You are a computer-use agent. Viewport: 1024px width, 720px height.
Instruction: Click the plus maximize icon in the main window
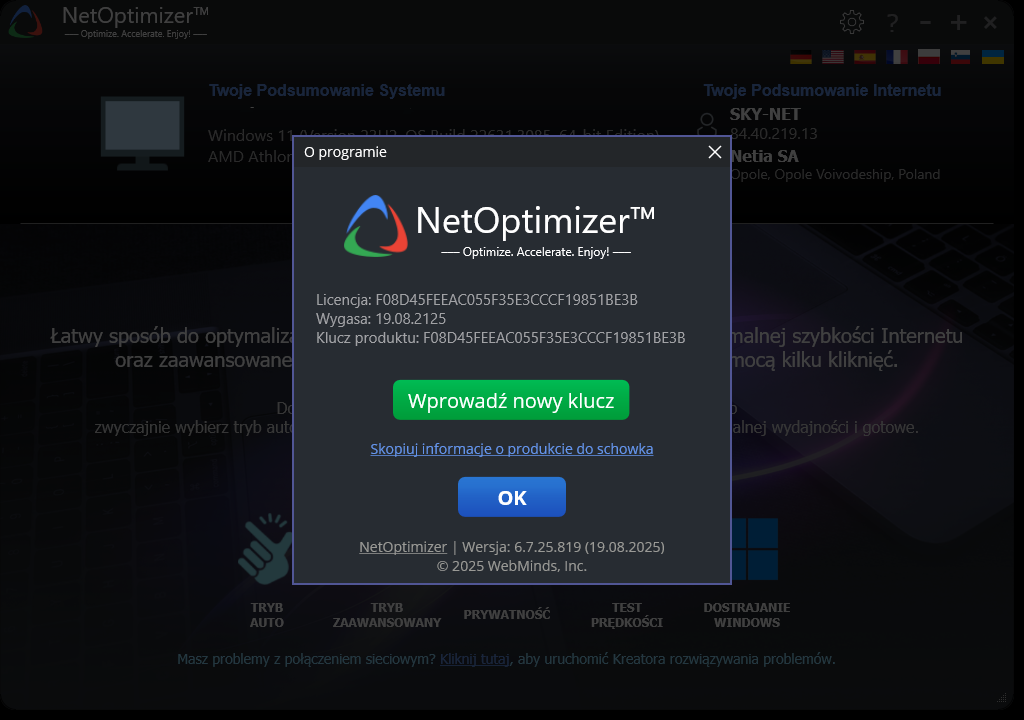point(958,23)
